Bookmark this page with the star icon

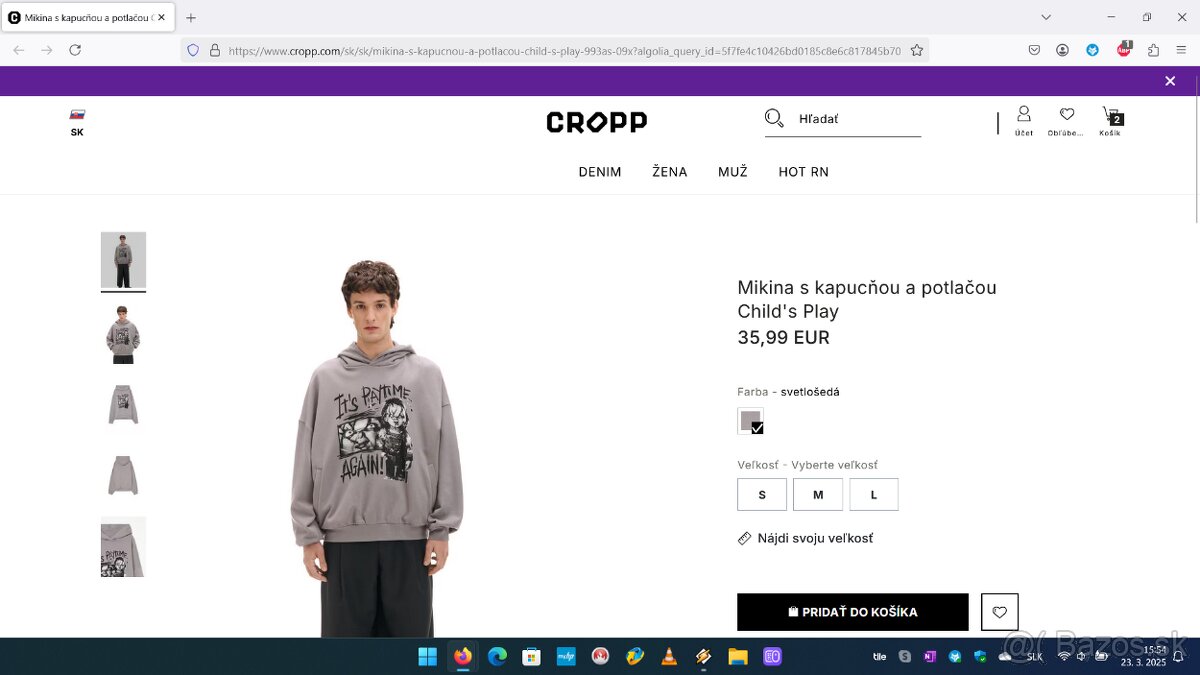click(916, 50)
